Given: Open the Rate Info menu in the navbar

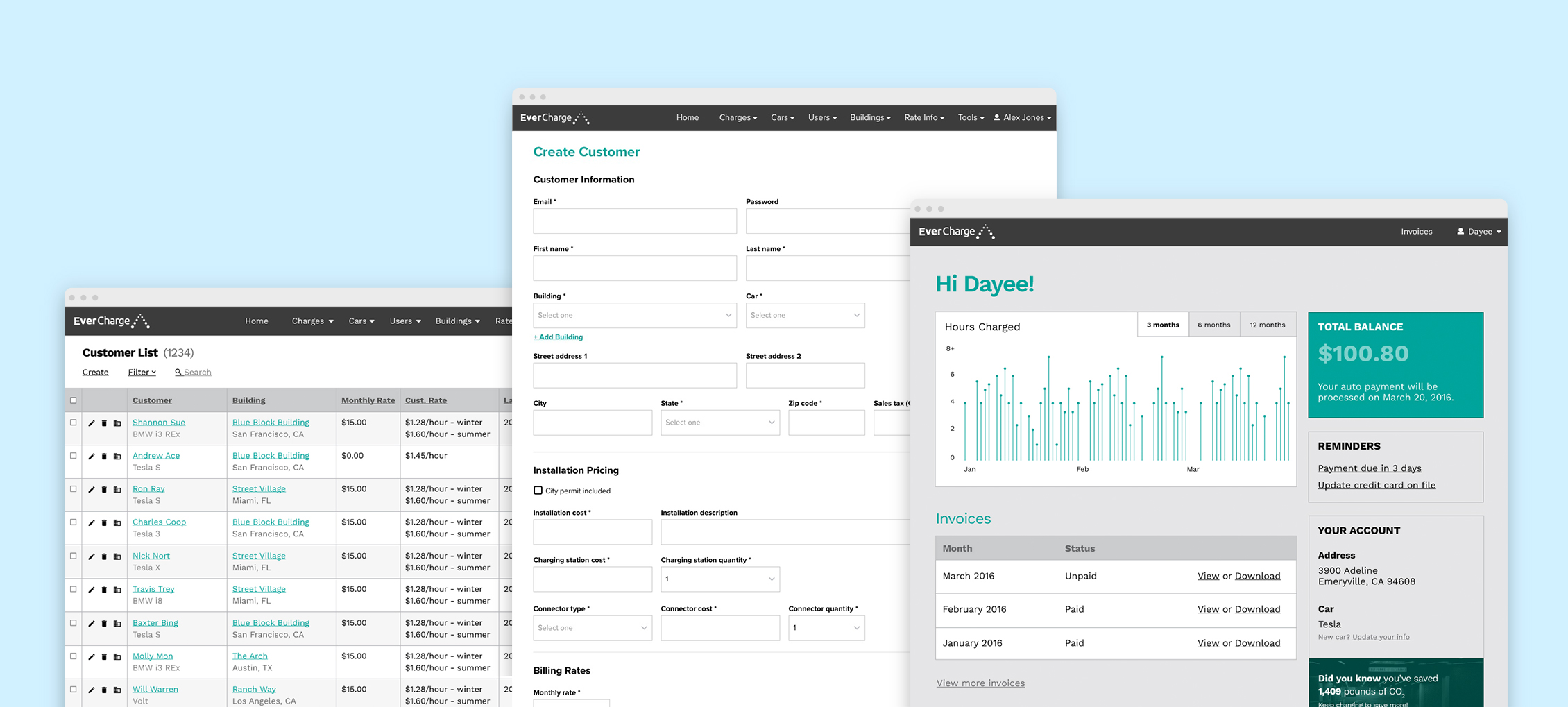Looking at the screenshot, I should pos(923,118).
